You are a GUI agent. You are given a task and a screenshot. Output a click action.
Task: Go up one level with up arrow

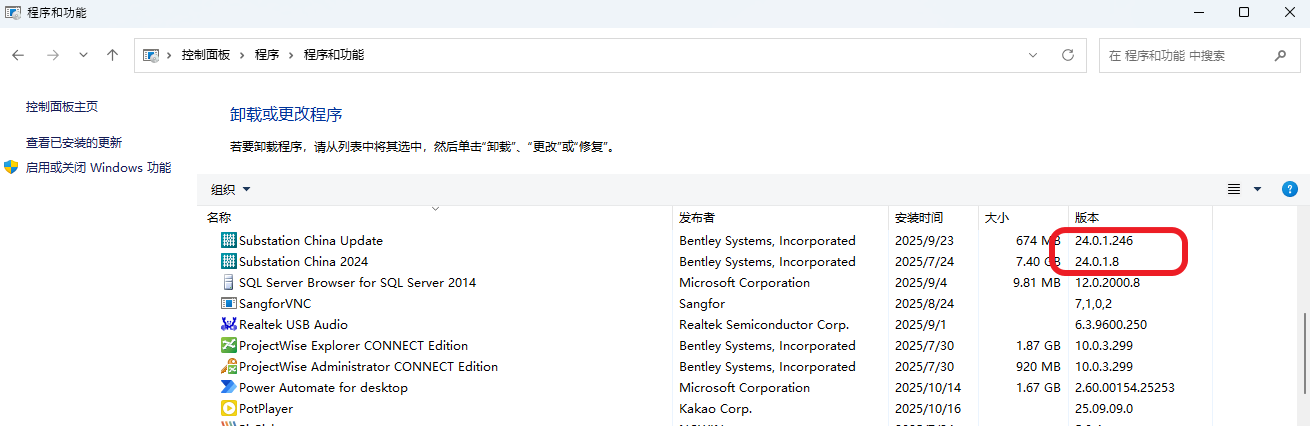[x=113, y=55]
